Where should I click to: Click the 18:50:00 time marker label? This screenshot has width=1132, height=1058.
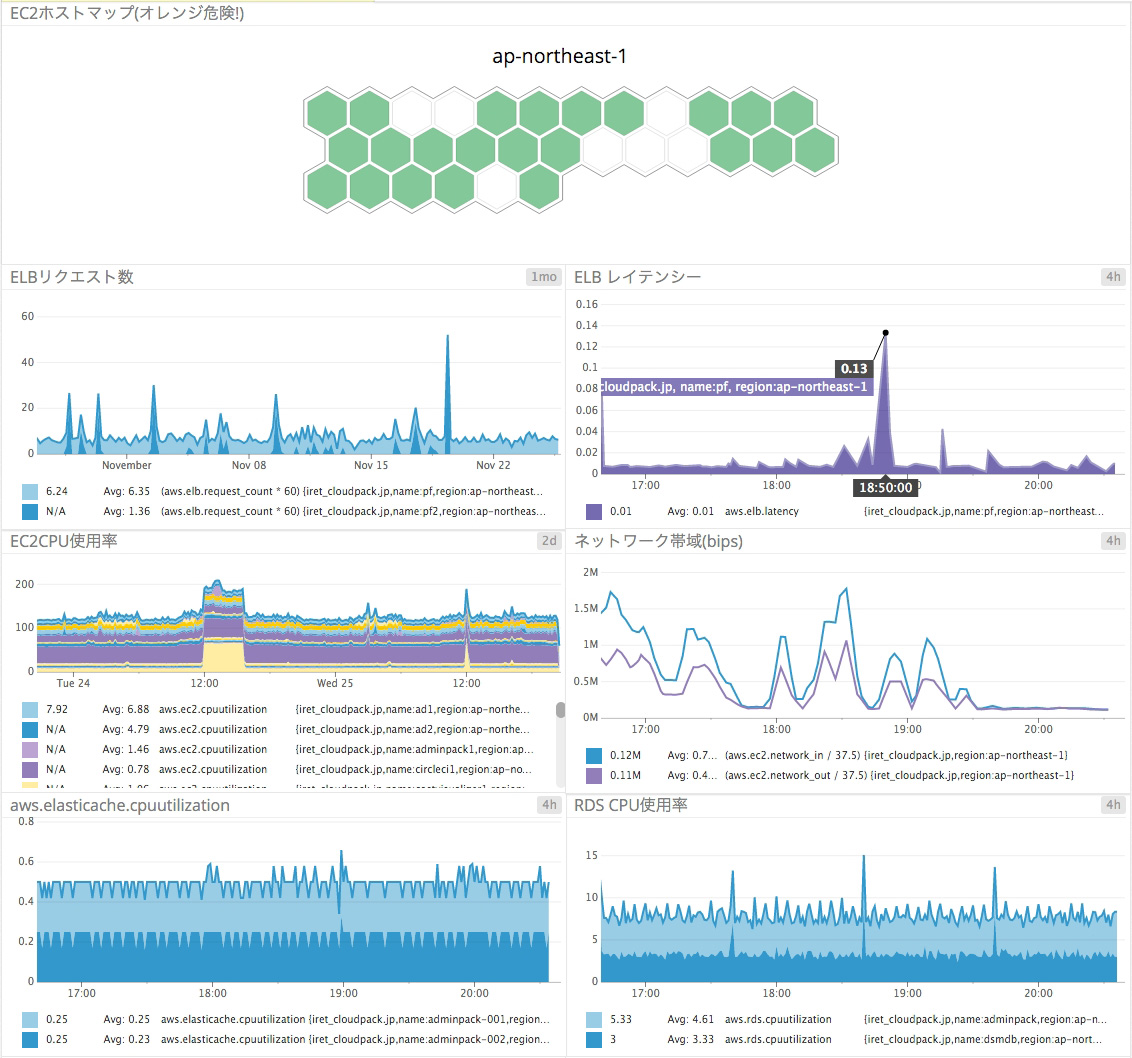884,488
